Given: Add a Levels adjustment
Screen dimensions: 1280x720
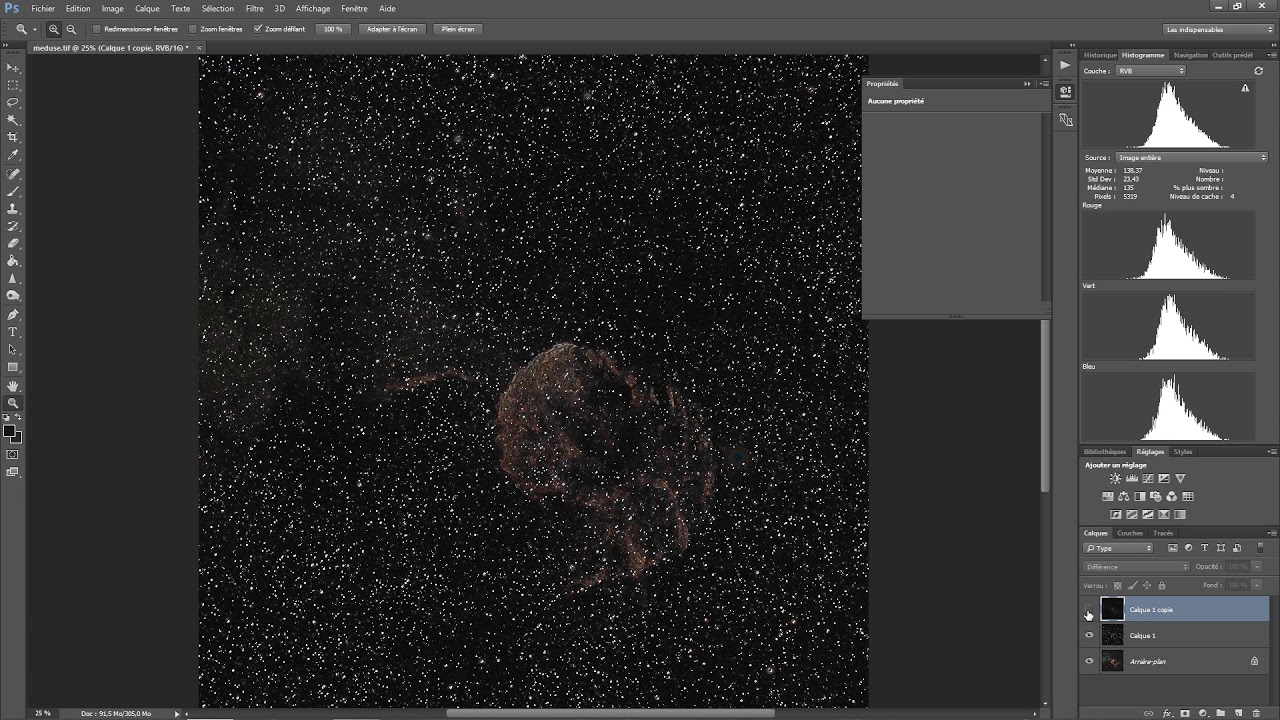Looking at the screenshot, I should (x=1131, y=478).
